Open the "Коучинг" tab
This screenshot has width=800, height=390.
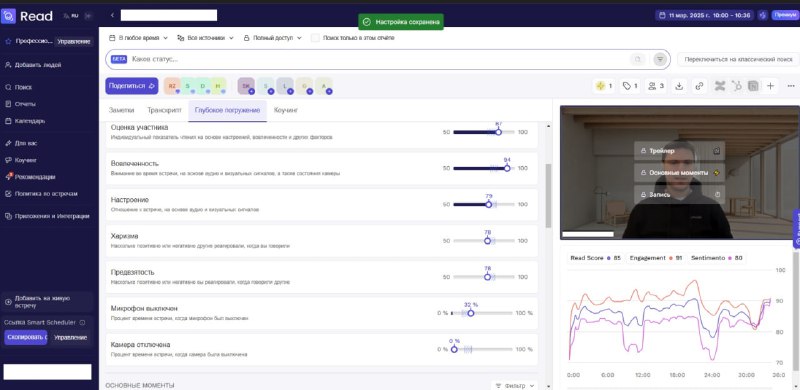point(286,110)
